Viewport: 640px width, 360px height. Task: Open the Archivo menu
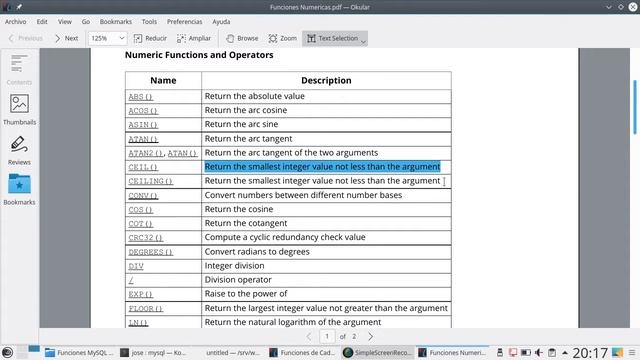pos(16,22)
